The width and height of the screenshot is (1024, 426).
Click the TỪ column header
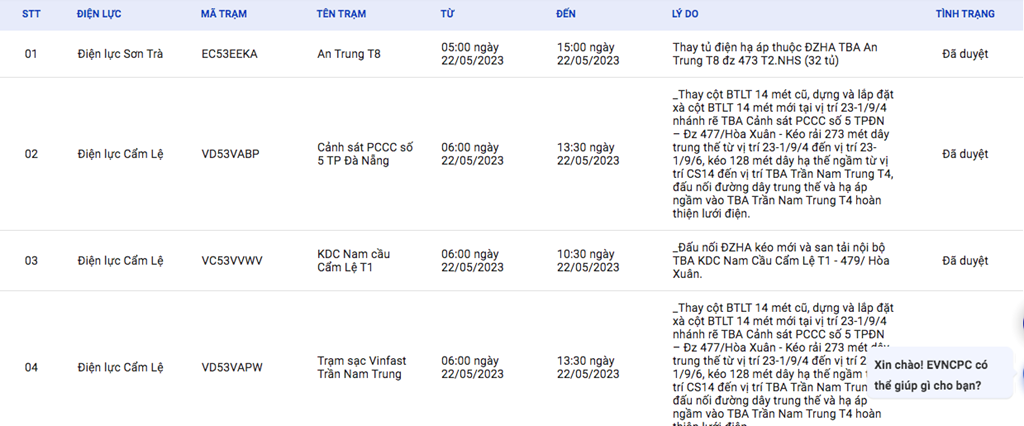click(x=447, y=15)
